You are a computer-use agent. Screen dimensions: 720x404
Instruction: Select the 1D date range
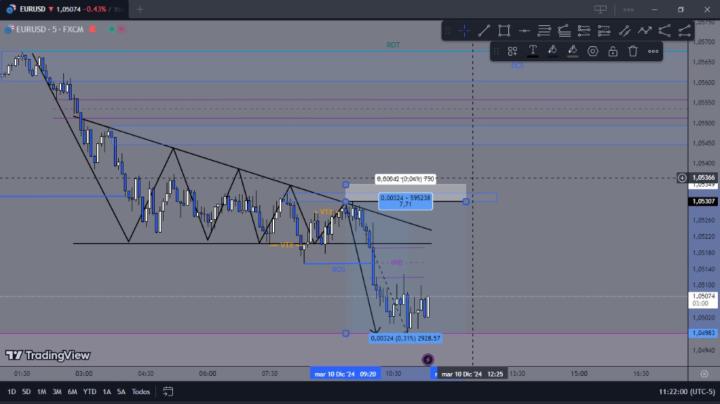[11, 392]
